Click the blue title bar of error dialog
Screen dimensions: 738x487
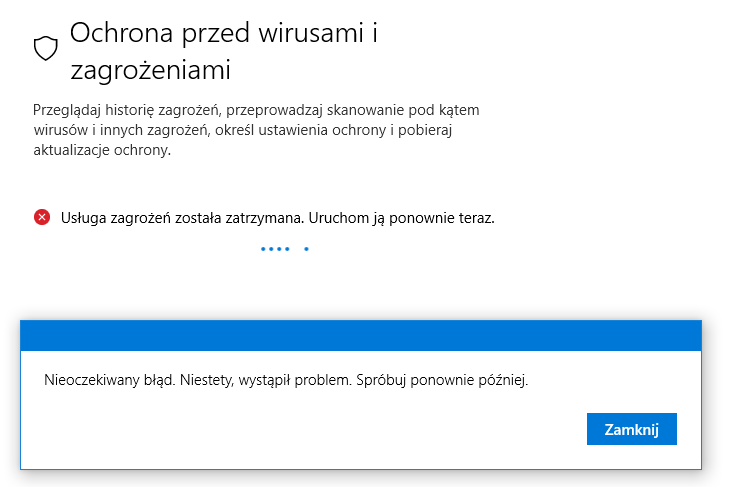(361, 335)
